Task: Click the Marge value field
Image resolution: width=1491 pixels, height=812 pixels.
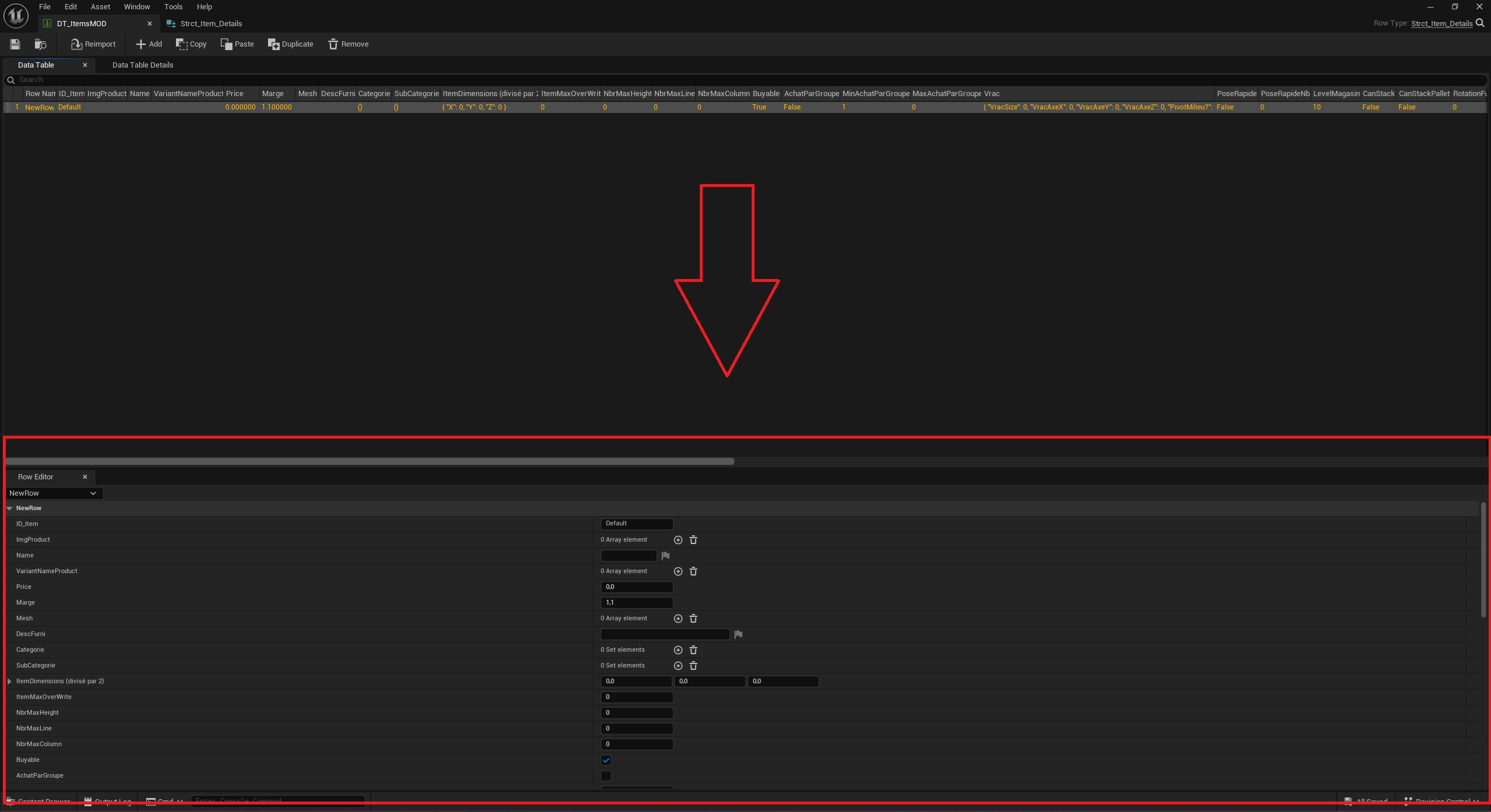Action: [637, 603]
